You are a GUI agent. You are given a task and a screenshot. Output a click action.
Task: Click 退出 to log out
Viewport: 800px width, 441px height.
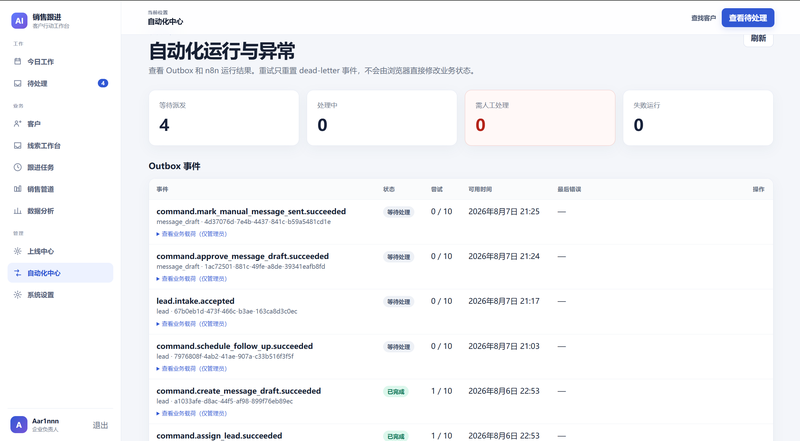100,425
